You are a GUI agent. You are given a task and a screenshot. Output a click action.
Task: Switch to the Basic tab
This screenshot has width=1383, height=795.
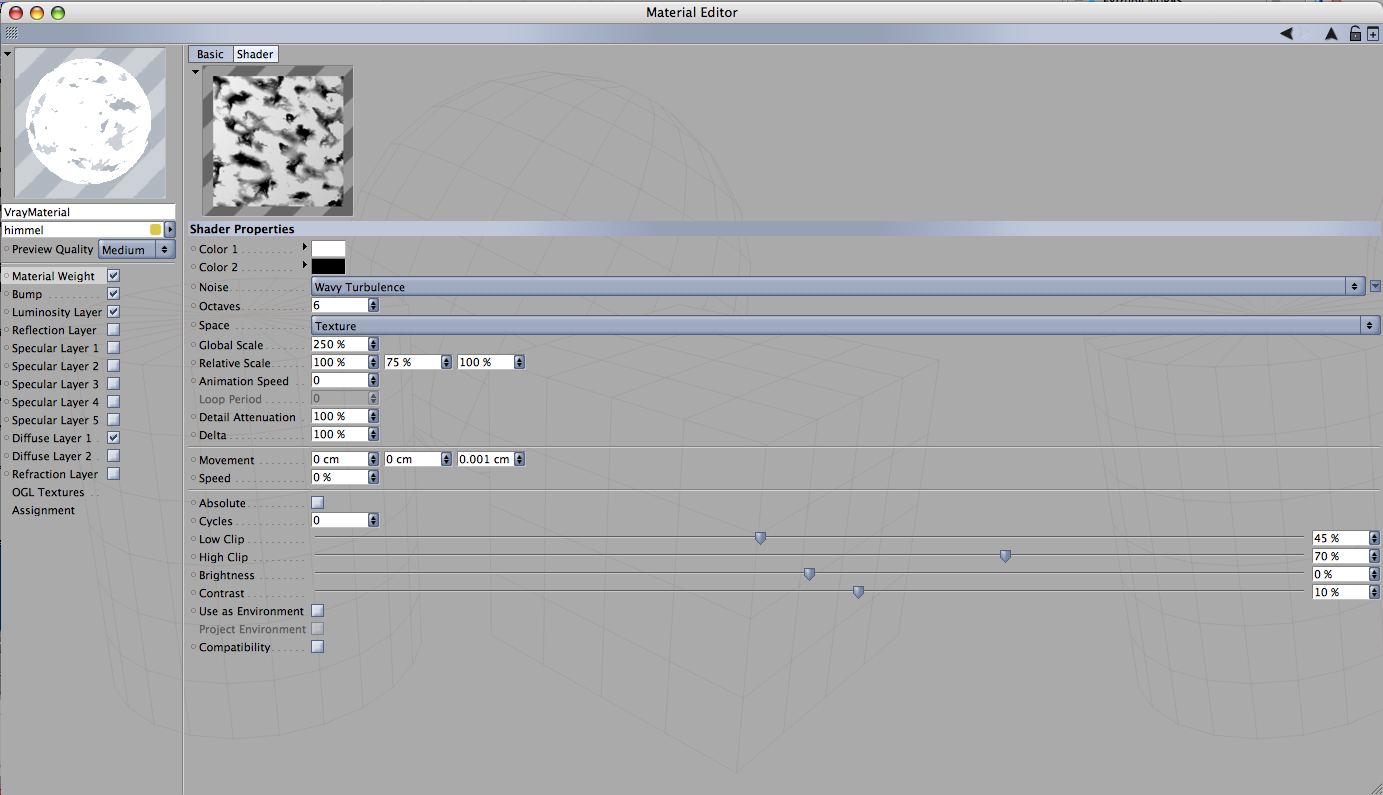(x=210, y=54)
